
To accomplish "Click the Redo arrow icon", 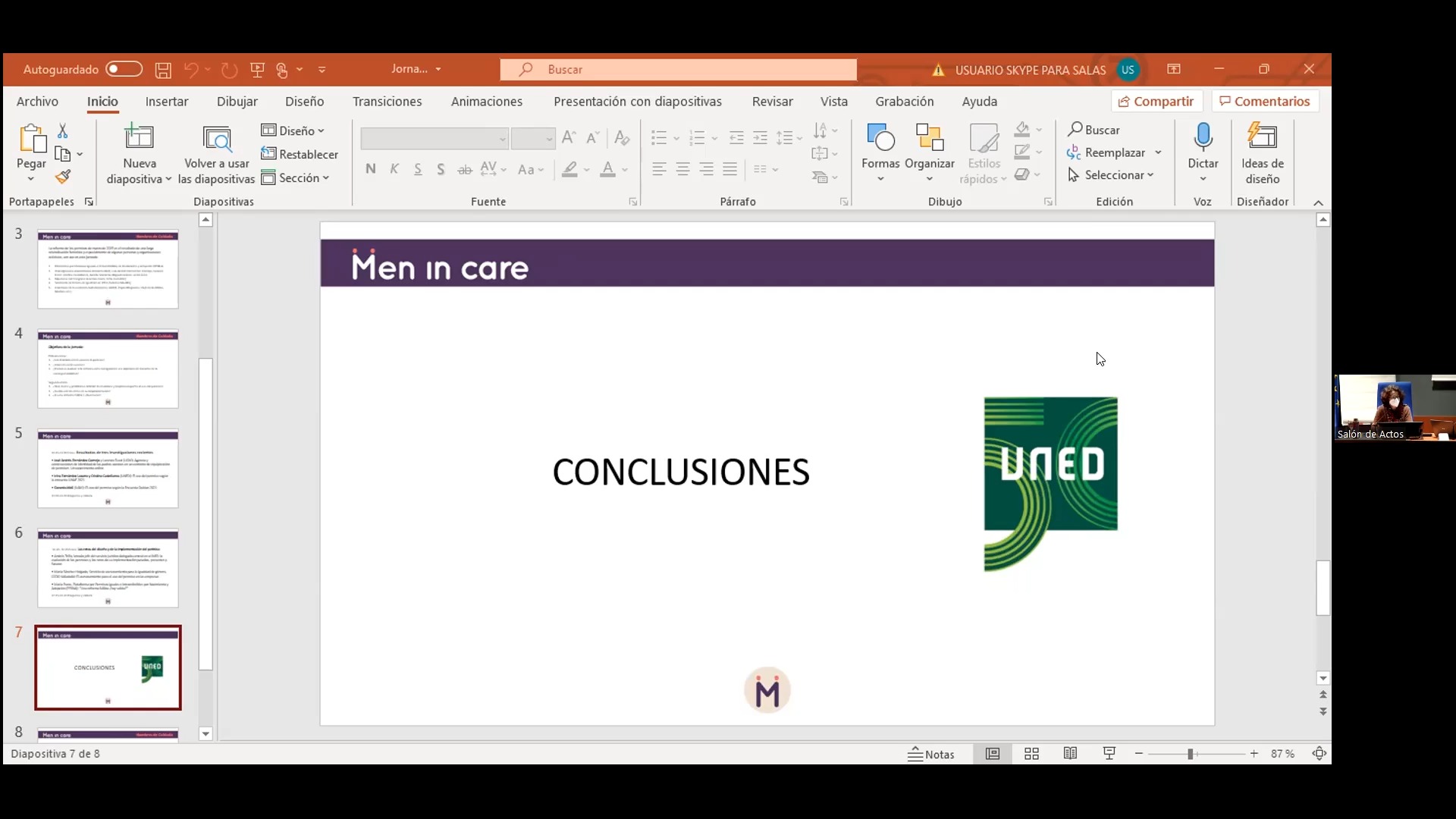I will [229, 70].
